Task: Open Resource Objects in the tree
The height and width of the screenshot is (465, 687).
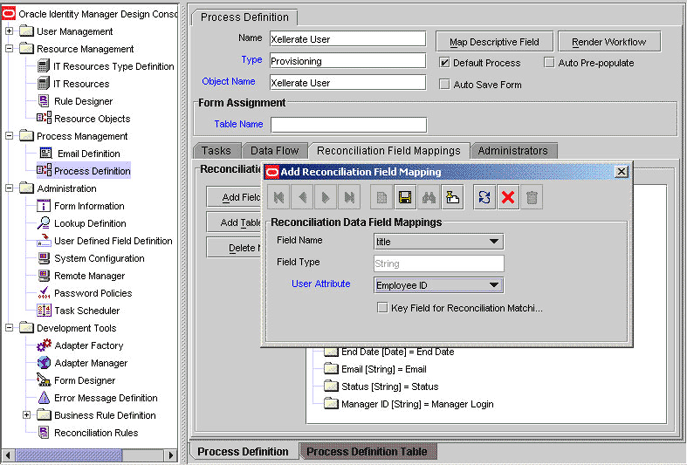Action: pos(84,119)
